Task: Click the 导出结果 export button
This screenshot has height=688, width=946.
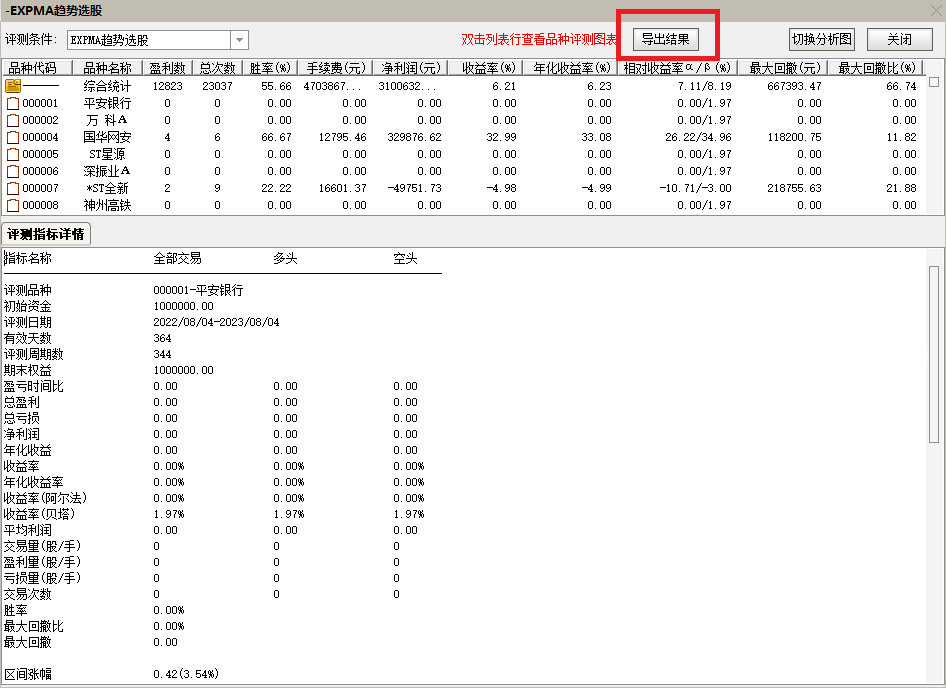Action: tap(665, 40)
